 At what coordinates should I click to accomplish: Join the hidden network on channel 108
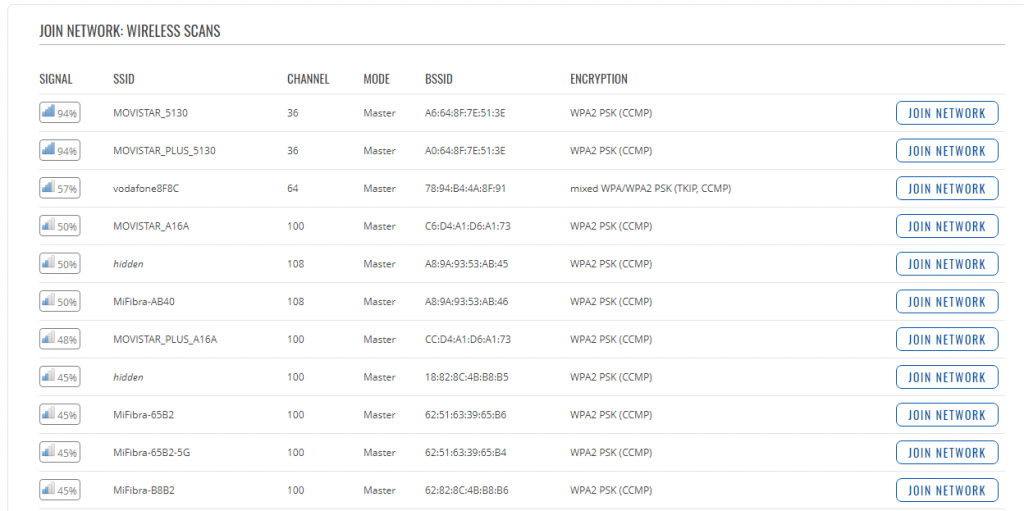947,264
